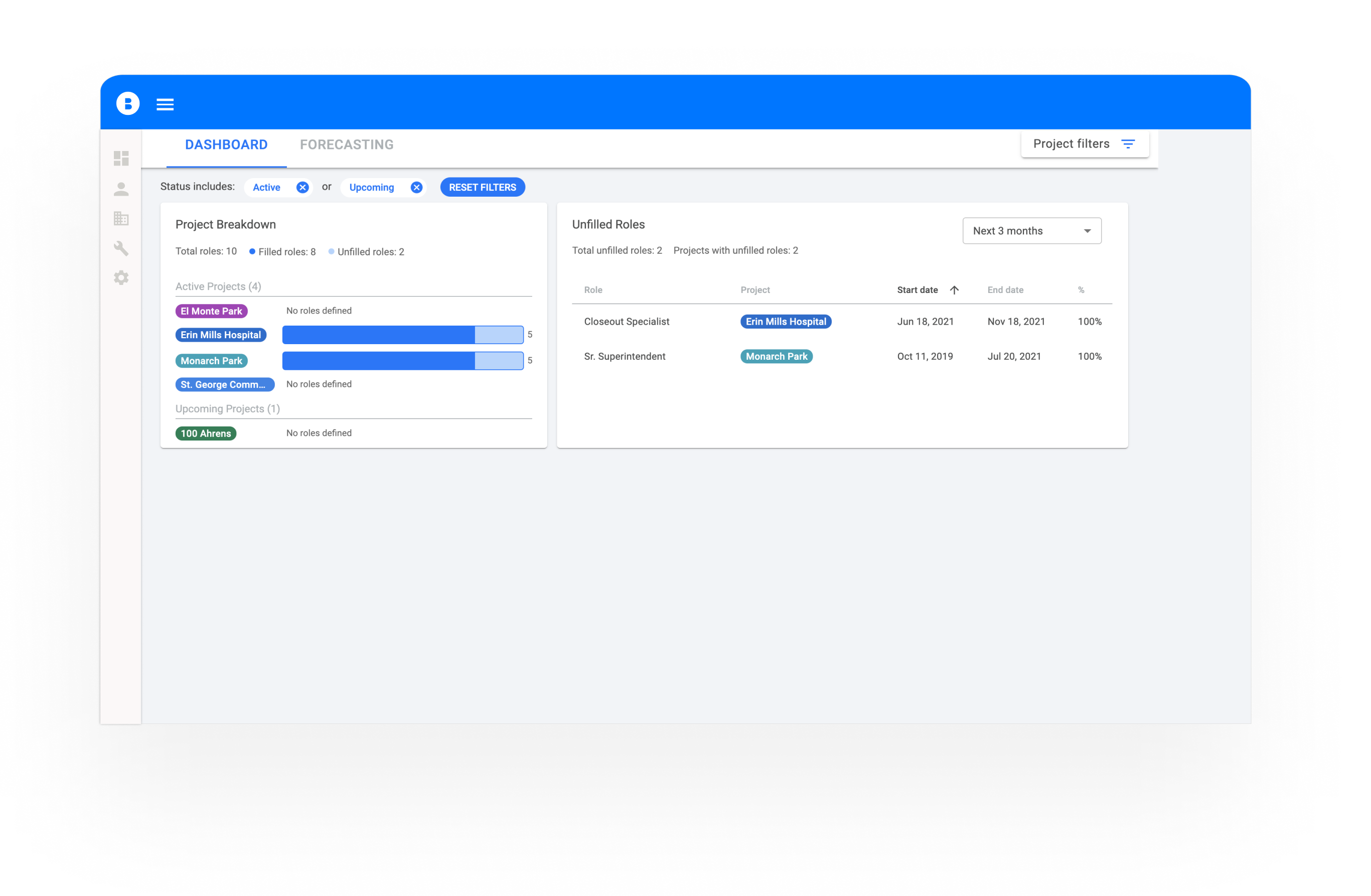Remove the Upcoming status filter chip

tap(416, 187)
